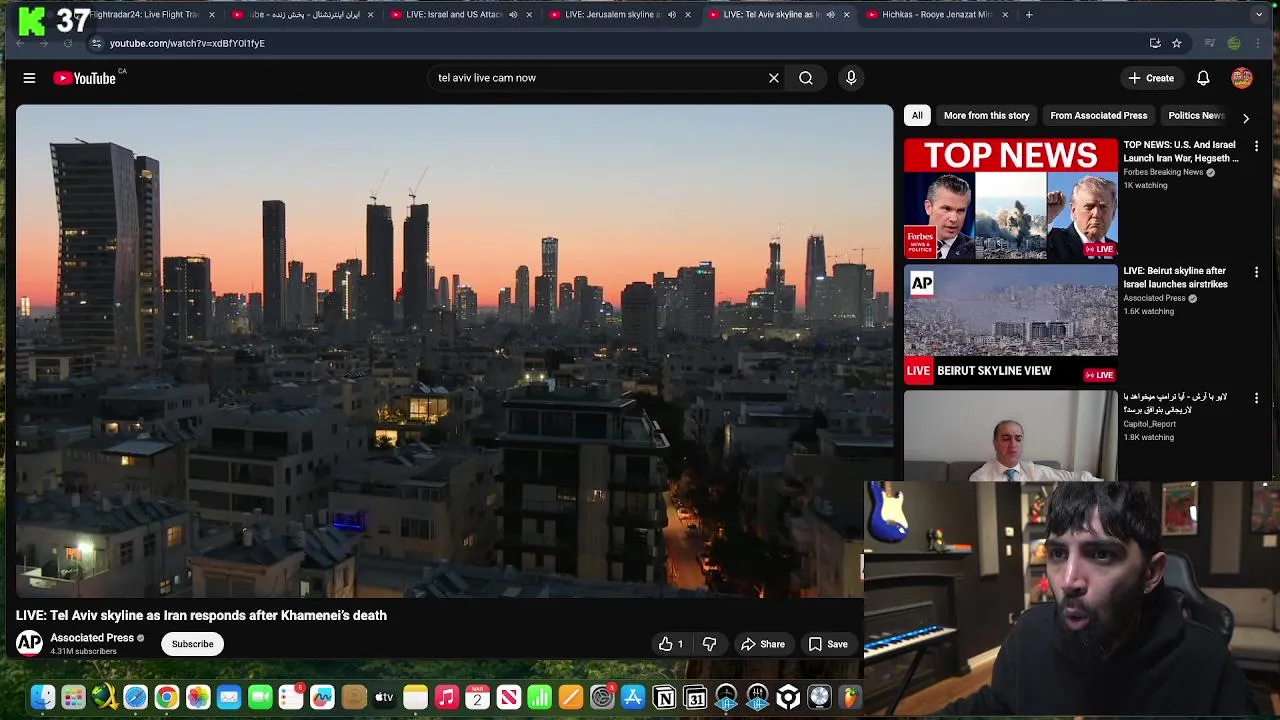Open options for the Forbes TOP NEWS video
1280x720 pixels.
click(x=1256, y=146)
